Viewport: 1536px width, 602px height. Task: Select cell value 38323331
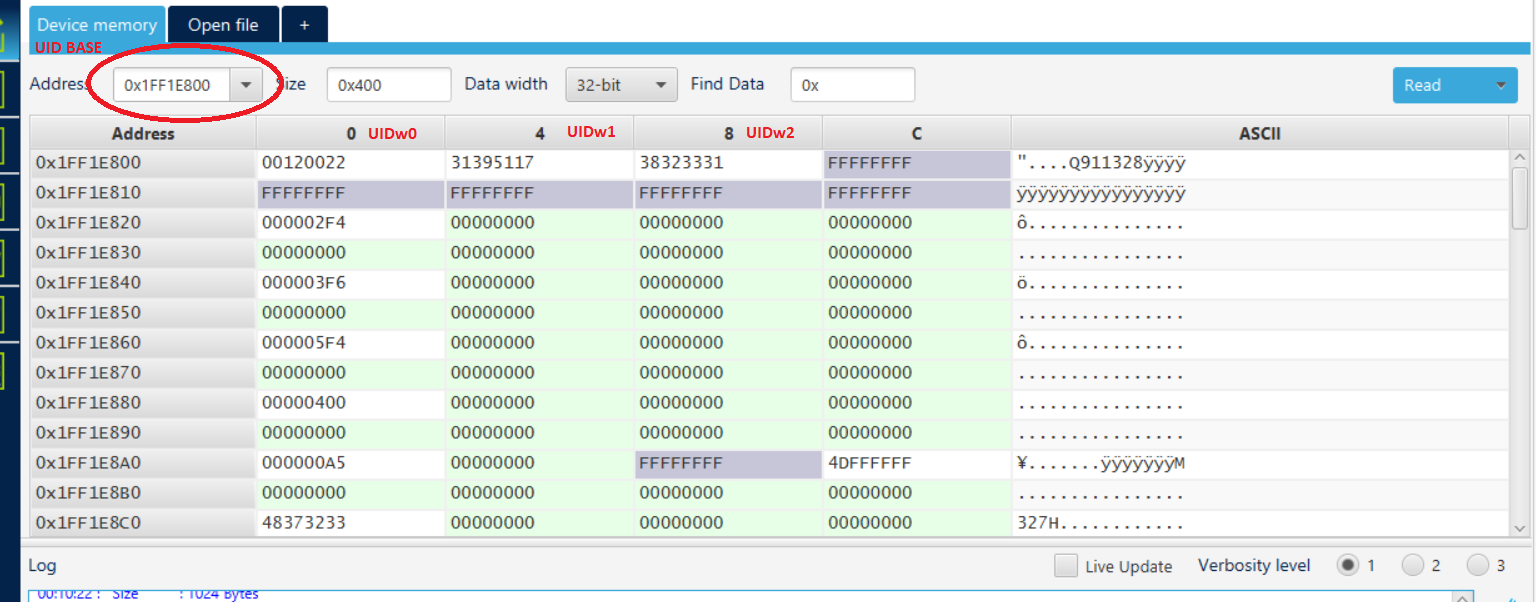click(x=728, y=163)
